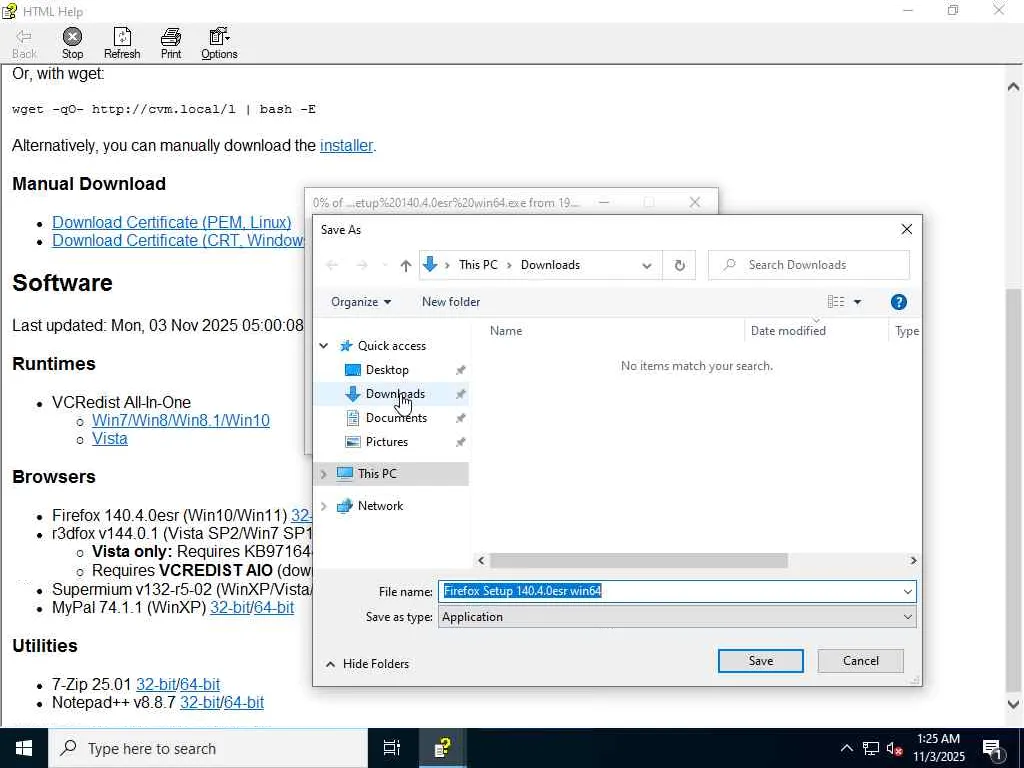Screen dimensions: 1024x768
Task: Click the taskbar clock showing 1:25 AM
Action: [x=938, y=748]
